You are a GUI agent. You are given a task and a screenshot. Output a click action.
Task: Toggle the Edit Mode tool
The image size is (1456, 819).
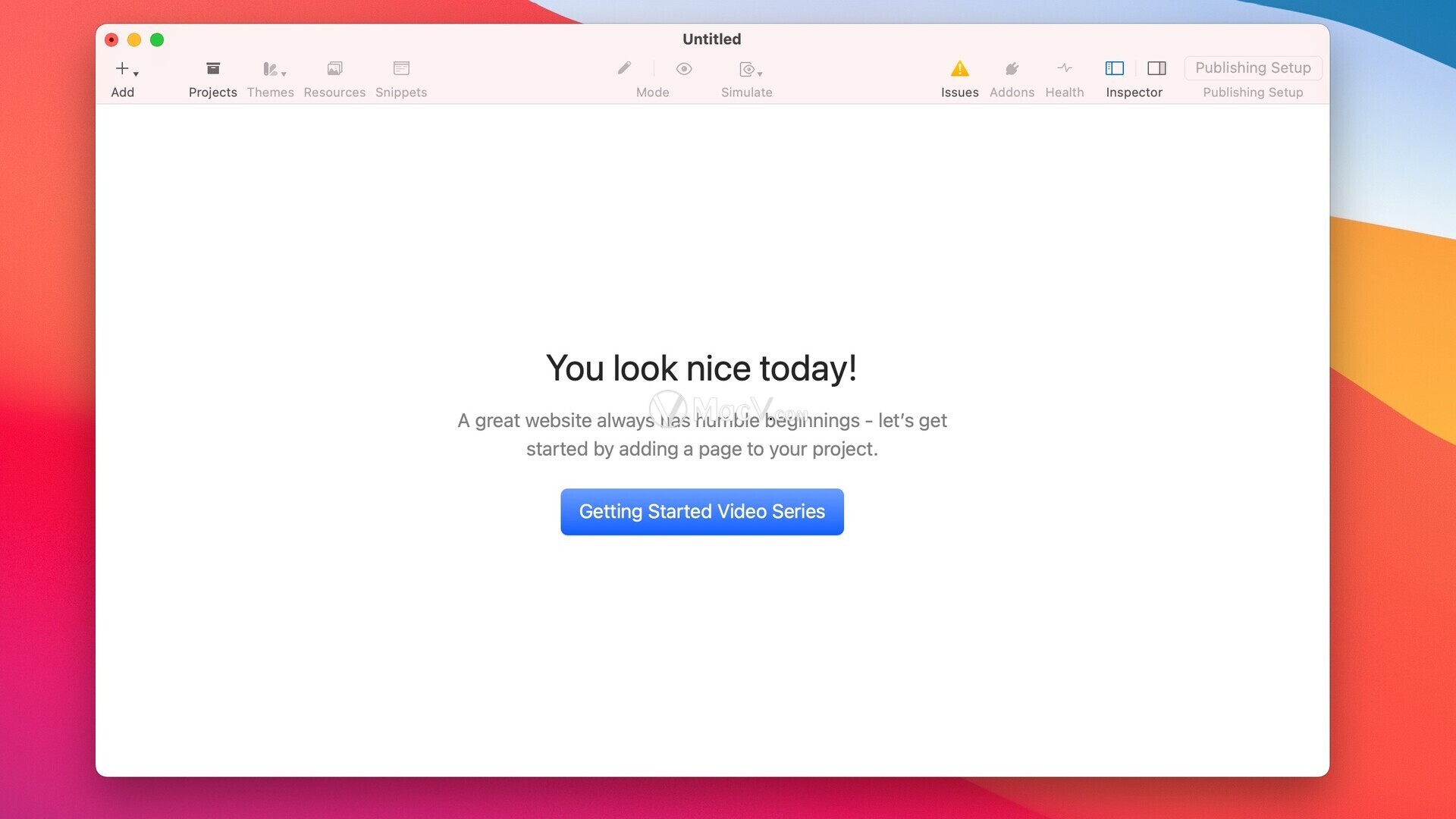[624, 68]
